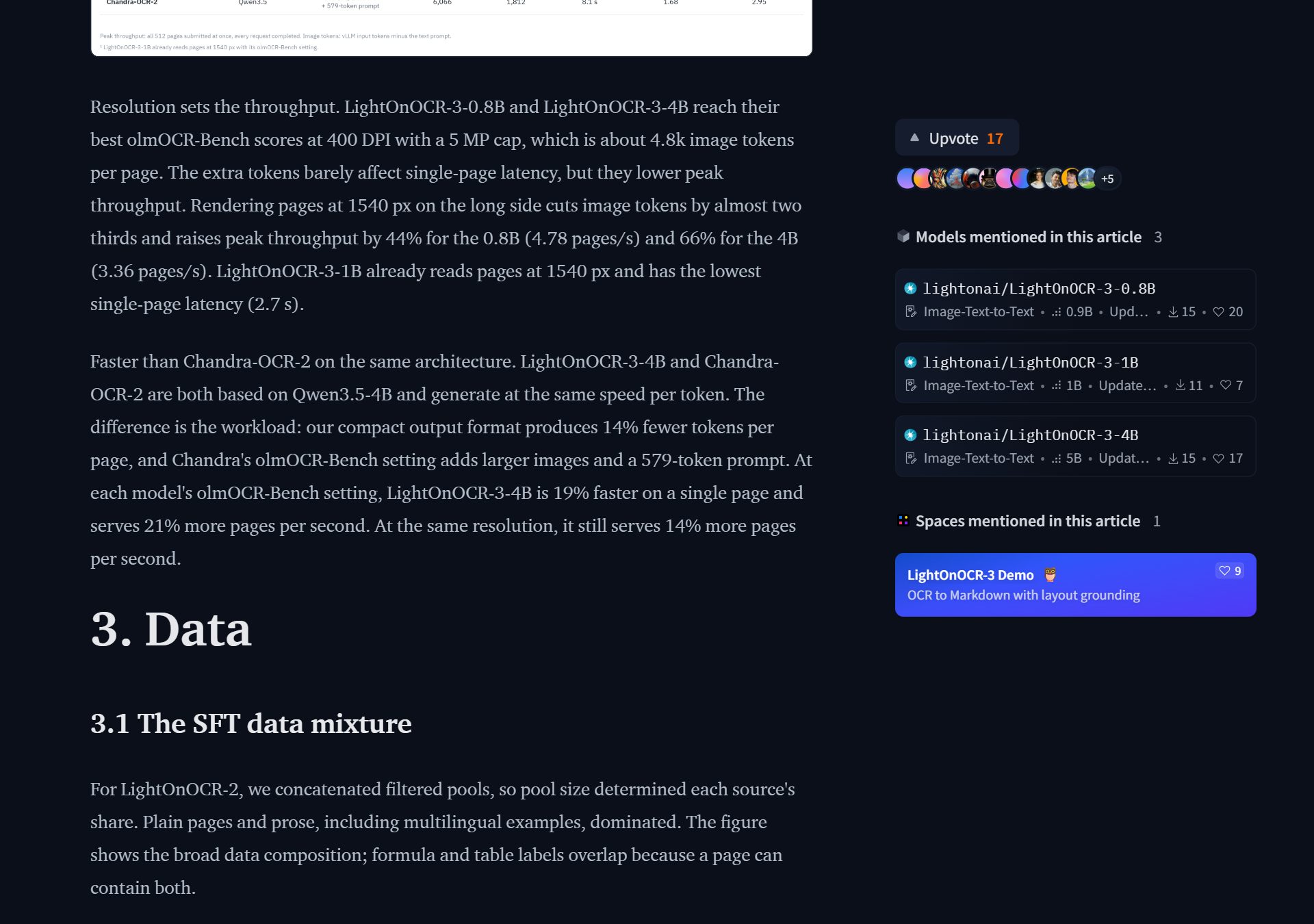Click the download icon showing 11 on the 1B card
This screenshot has height=924, width=1314.
pyautogui.click(x=1180, y=386)
